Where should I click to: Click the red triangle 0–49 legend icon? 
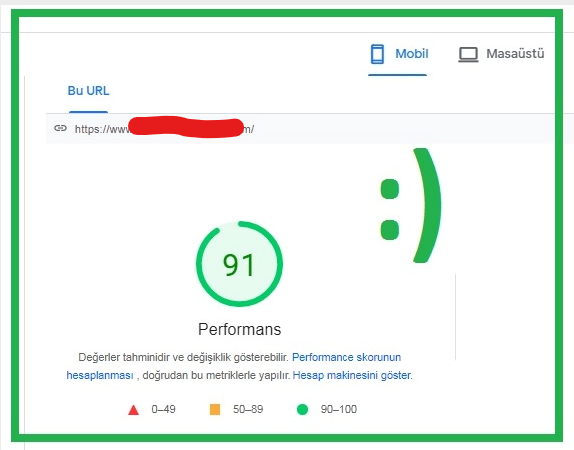[134, 410]
